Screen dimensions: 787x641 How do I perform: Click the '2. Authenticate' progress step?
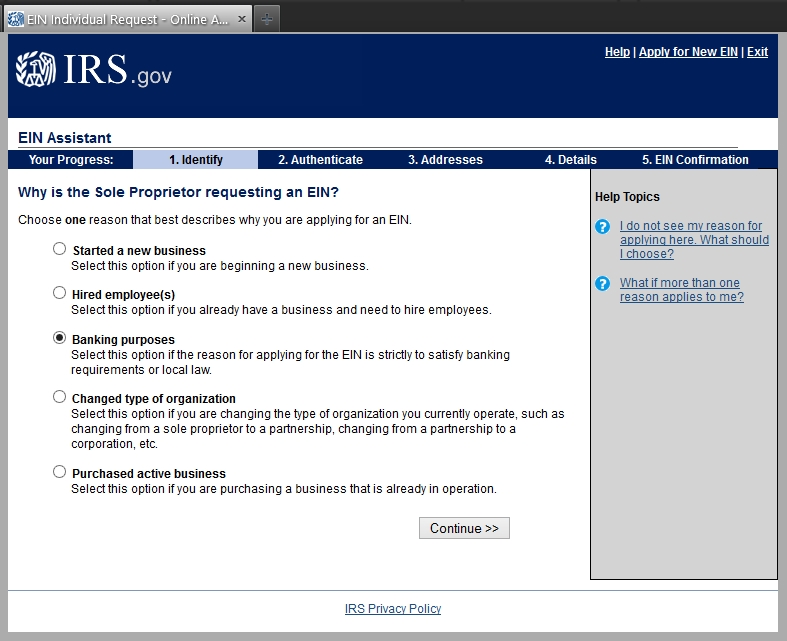click(320, 160)
